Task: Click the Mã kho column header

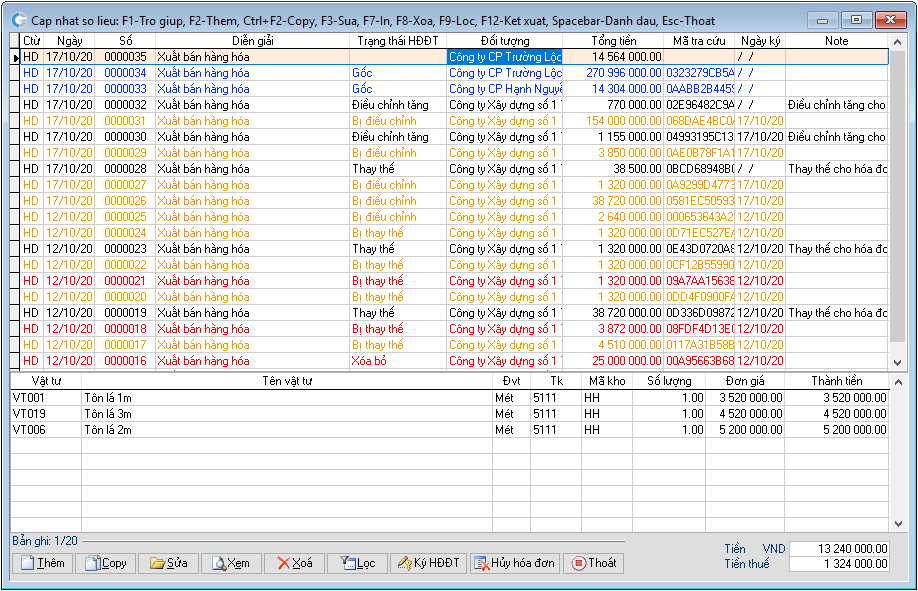Action: (607, 381)
